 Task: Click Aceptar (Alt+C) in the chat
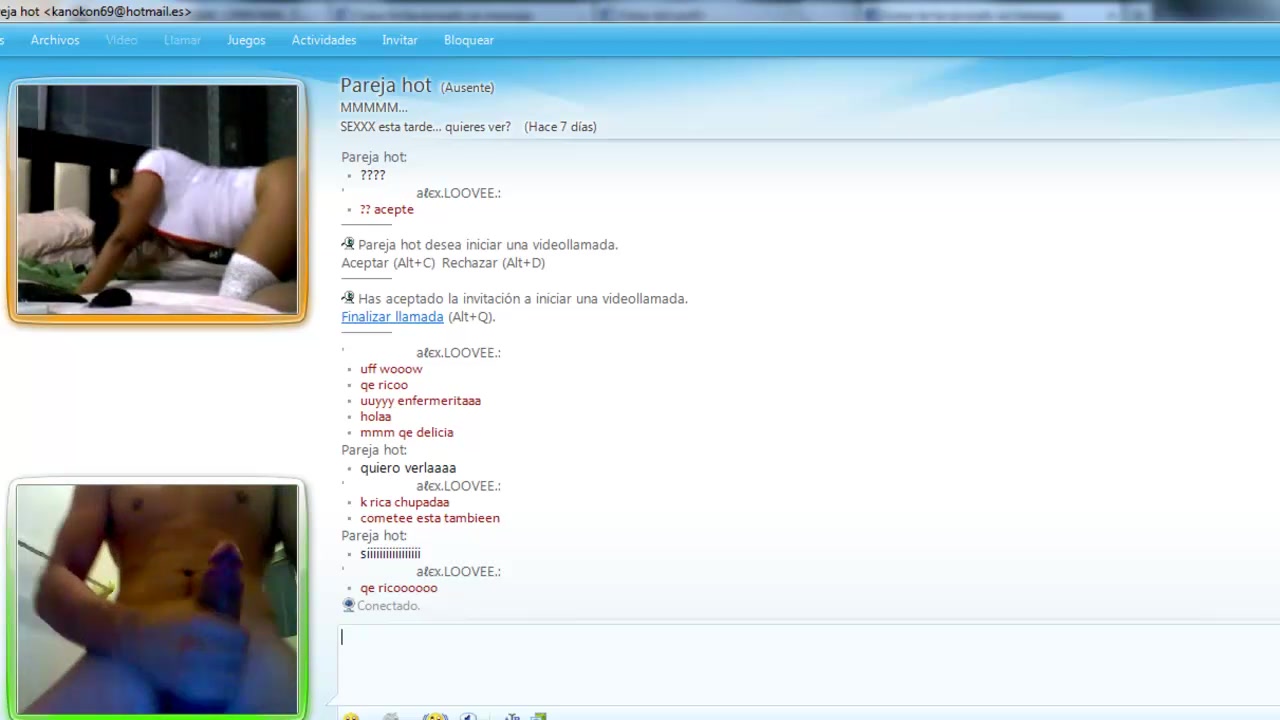(388, 263)
